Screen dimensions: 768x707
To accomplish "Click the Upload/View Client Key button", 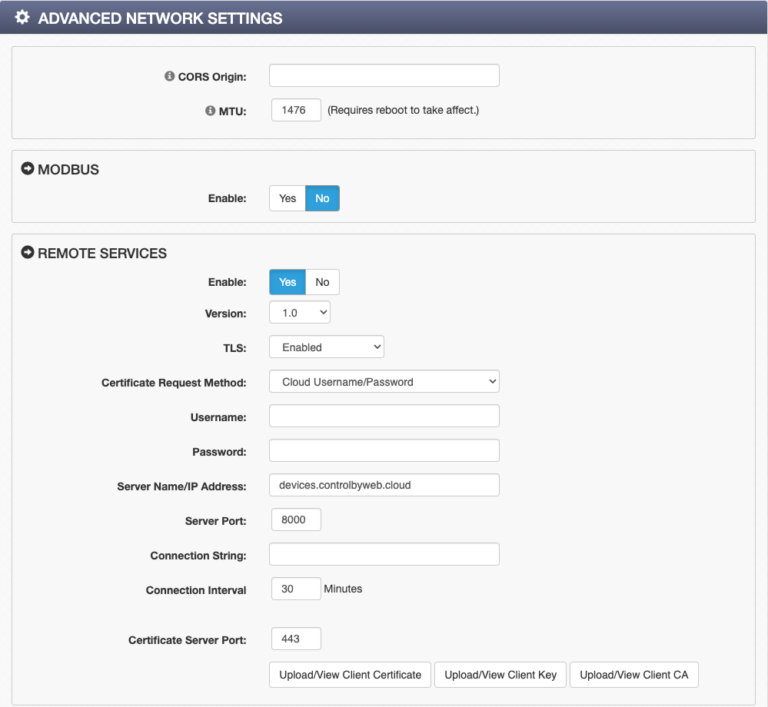I will click(500, 675).
